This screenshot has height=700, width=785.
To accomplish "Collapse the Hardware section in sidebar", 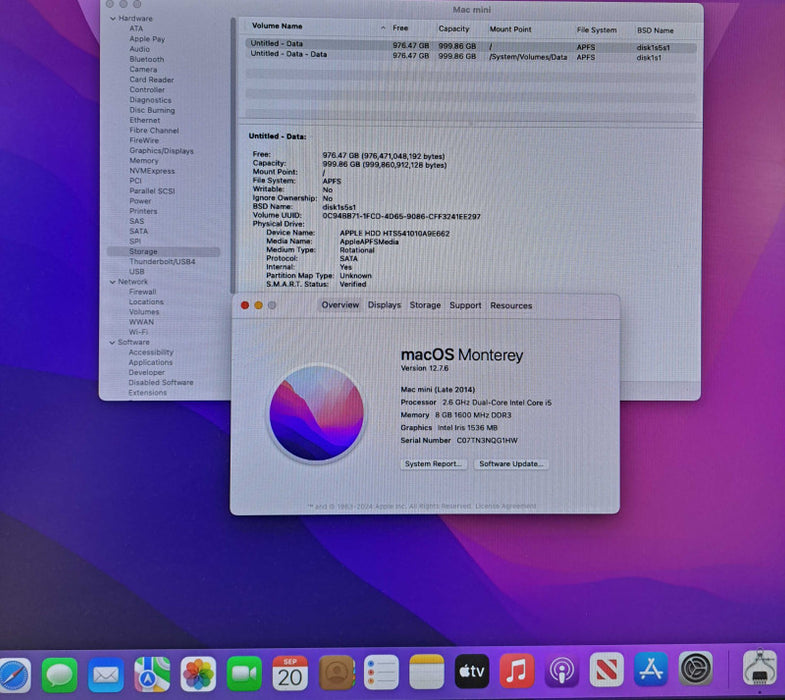I will click(113, 19).
